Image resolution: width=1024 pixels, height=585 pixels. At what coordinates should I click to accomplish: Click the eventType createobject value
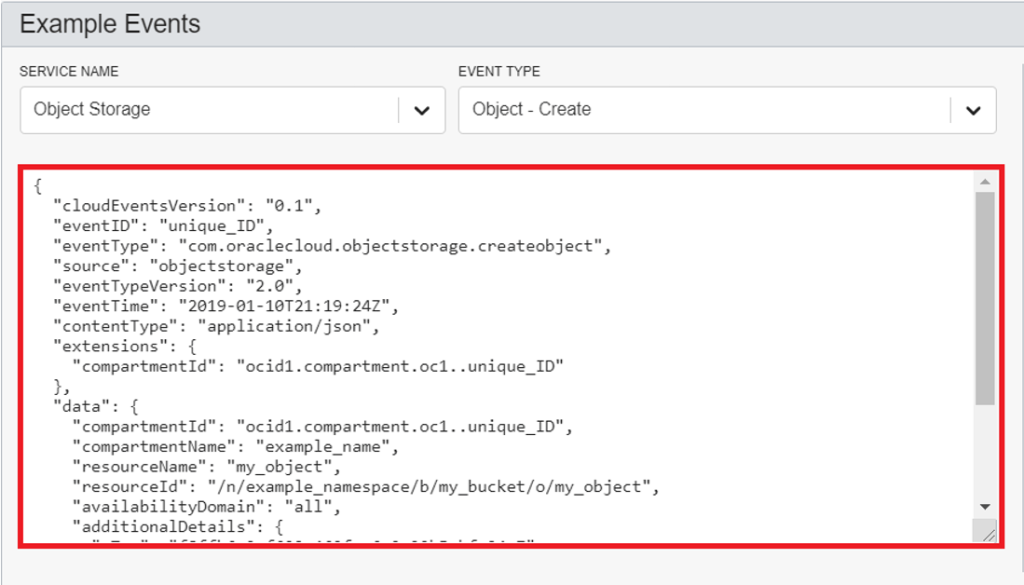coord(394,245)
